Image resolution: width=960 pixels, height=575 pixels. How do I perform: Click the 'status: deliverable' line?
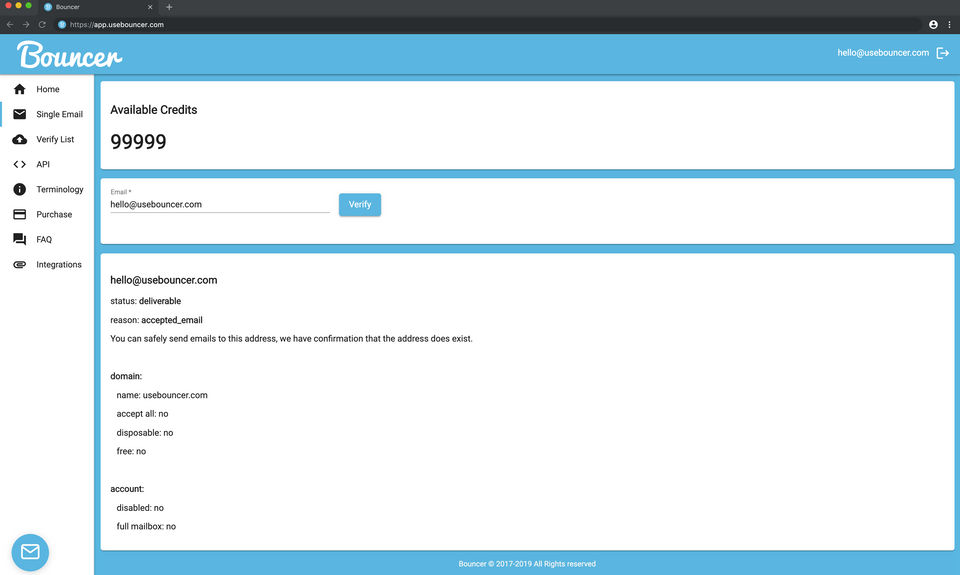[146, 301]
